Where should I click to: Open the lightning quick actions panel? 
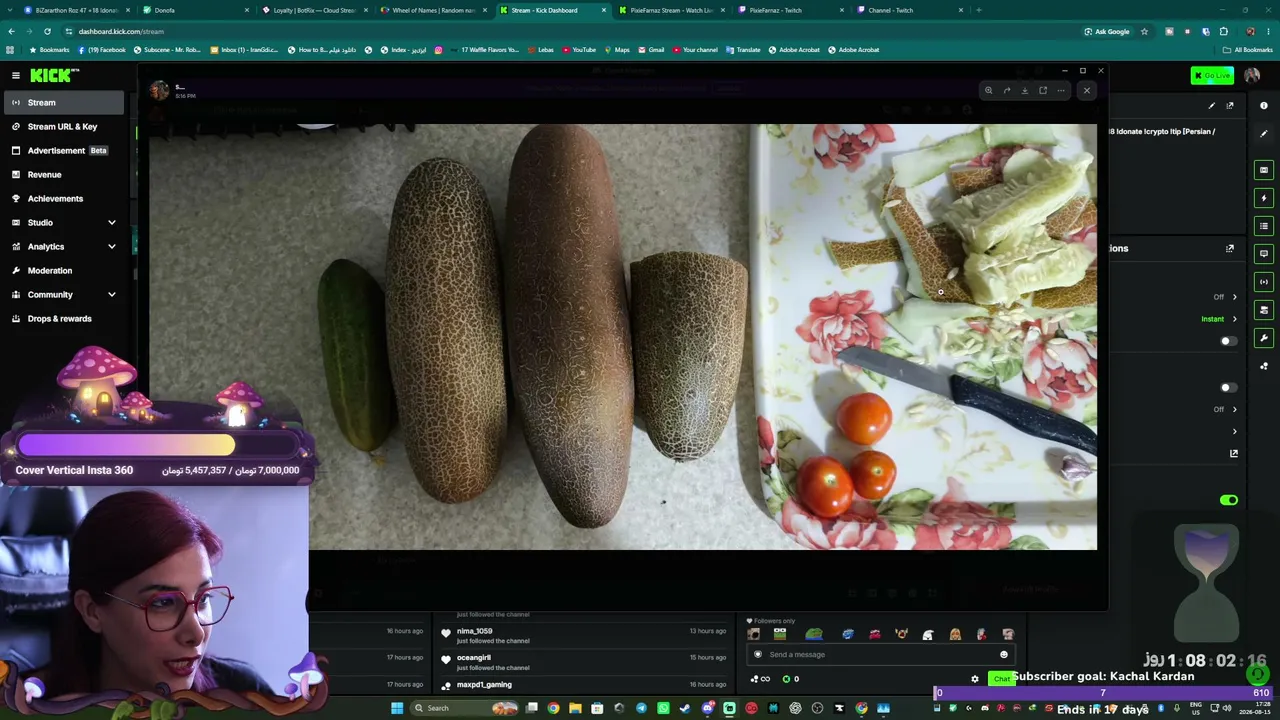tap(1264, 198)
